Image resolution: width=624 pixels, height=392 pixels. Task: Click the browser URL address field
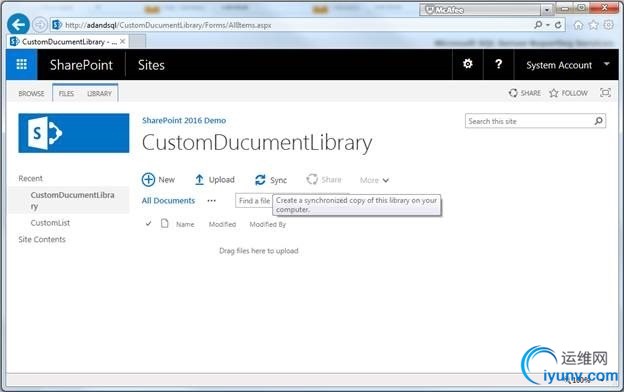[x=291, y=25]
